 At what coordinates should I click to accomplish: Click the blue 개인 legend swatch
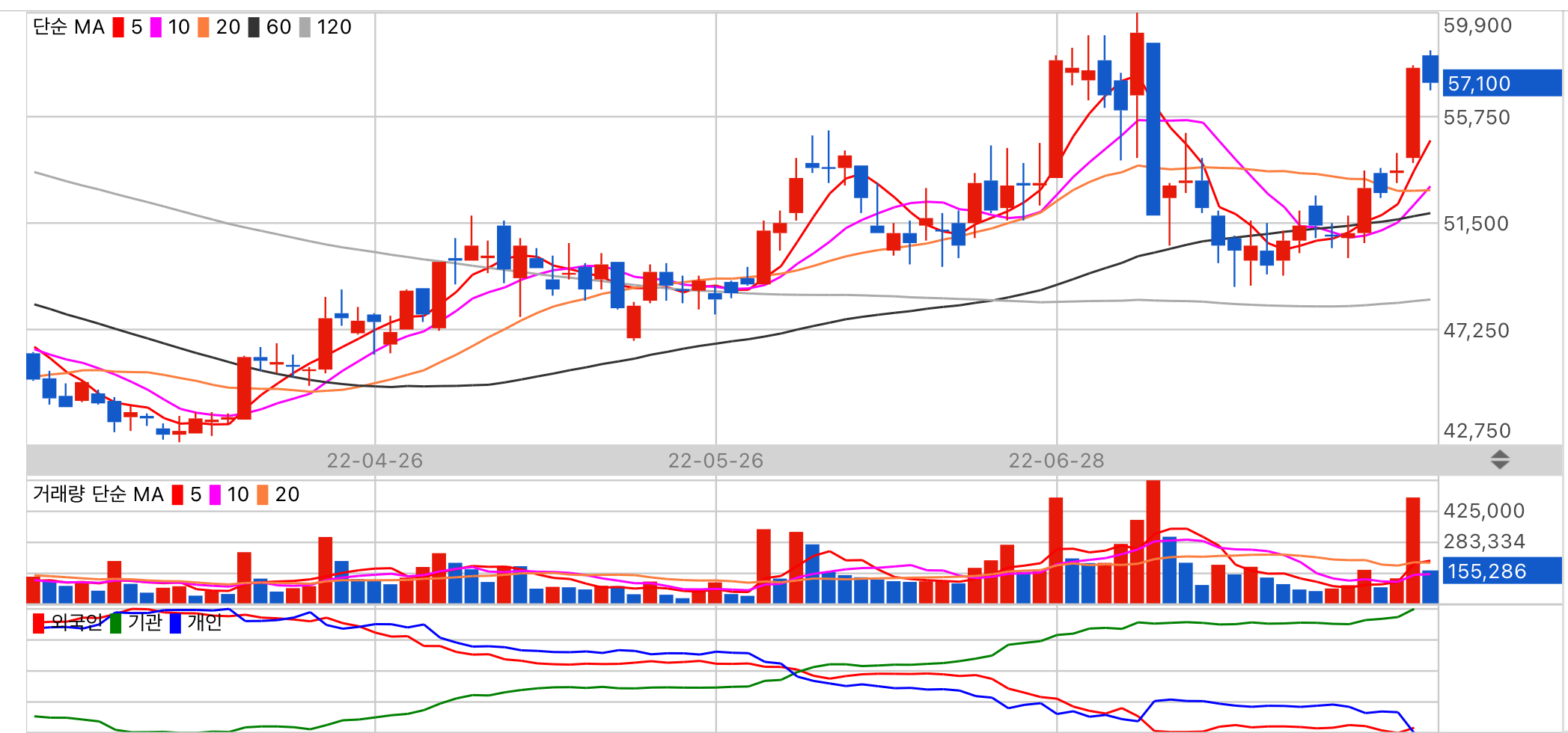click(x=175, y=623)
